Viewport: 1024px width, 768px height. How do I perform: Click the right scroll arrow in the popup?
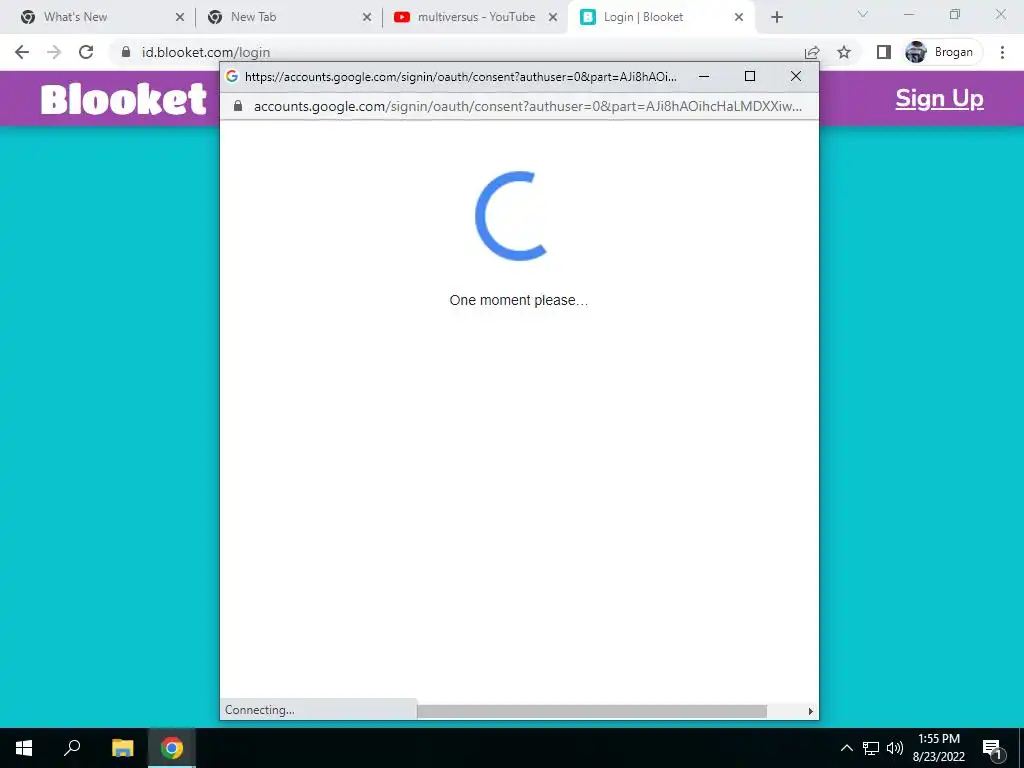point(810,711)
